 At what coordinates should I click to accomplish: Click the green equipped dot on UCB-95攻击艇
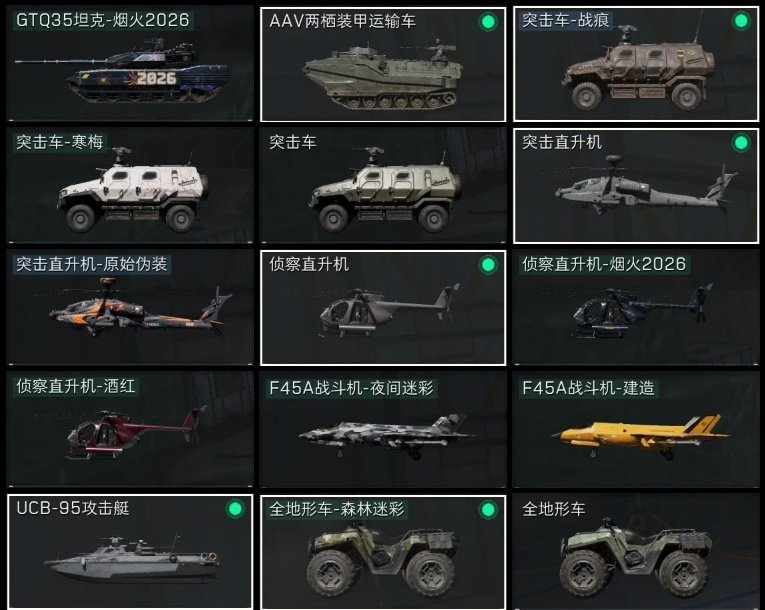[x=235, y=508]
